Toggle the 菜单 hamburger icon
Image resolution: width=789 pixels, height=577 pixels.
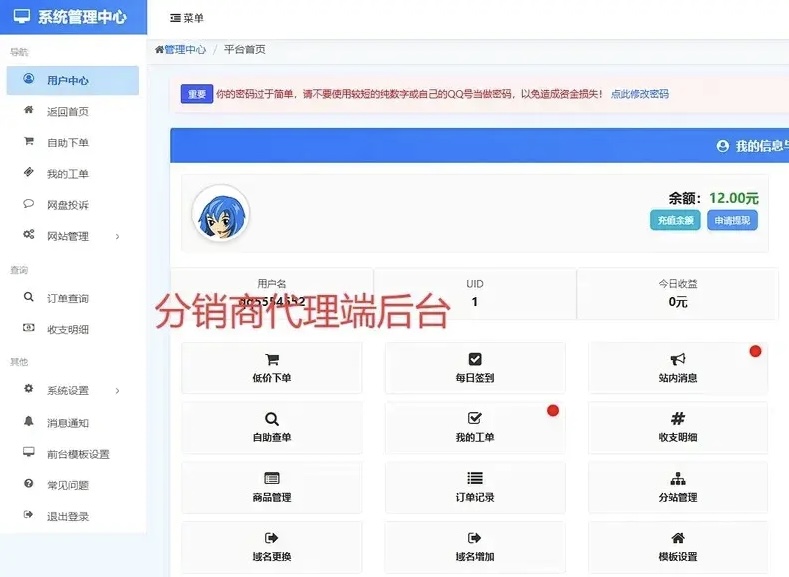point(175,18)
